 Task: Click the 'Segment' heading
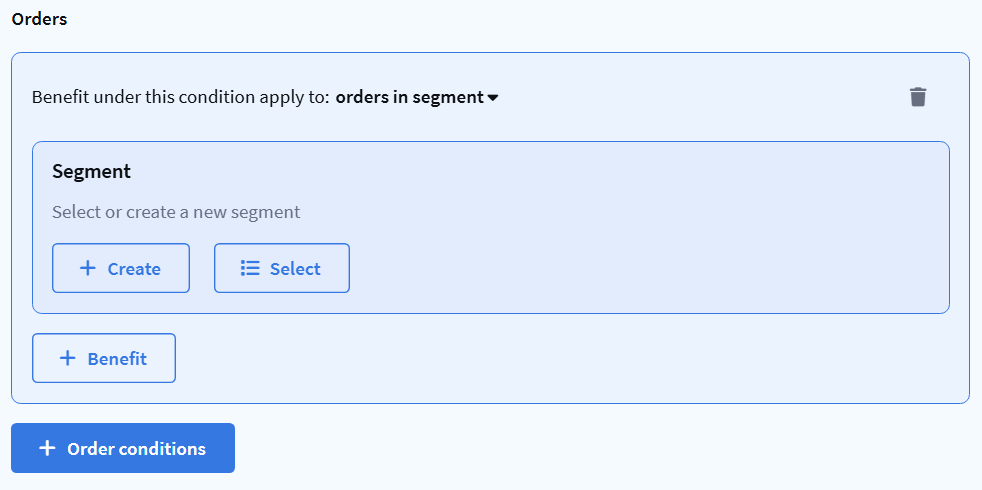pos(91,171)
